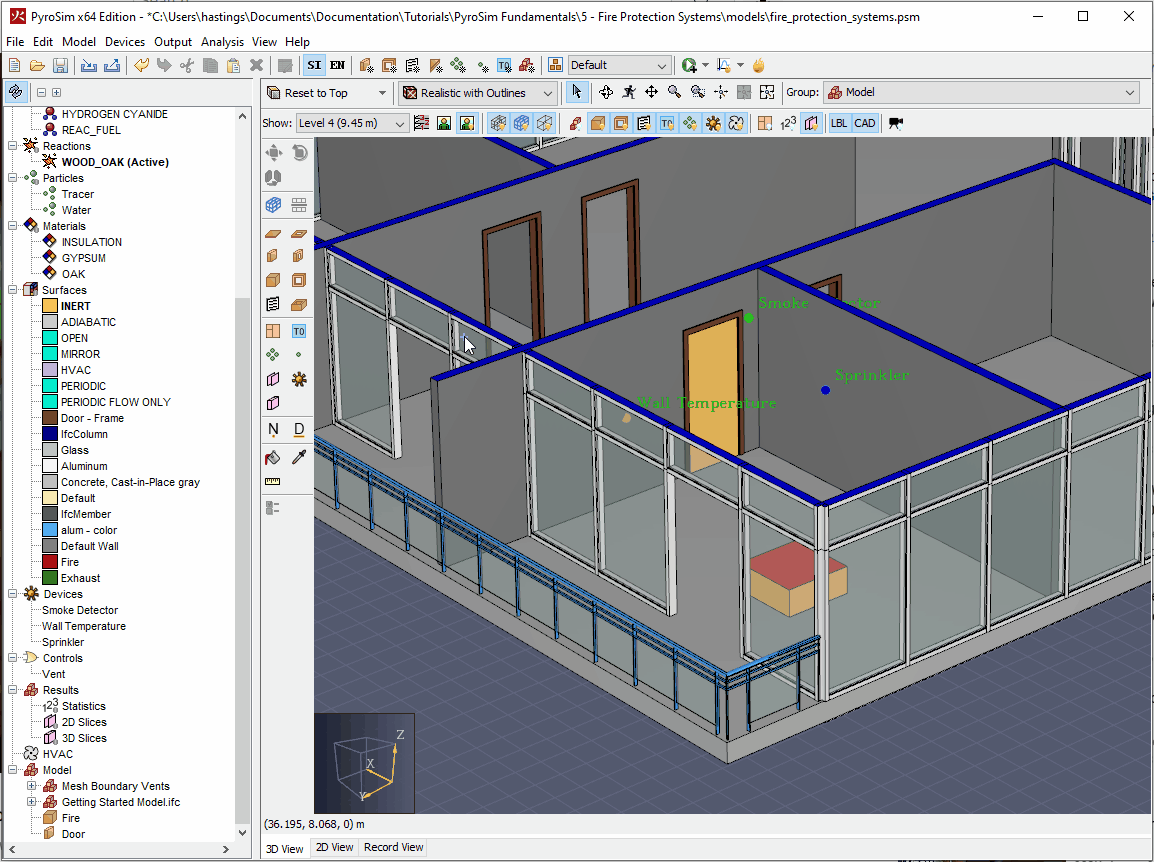Select the Draw Device sun-shaped tool
The image size is (1154, 862).
pyautogui.click(x=299, y=380)
